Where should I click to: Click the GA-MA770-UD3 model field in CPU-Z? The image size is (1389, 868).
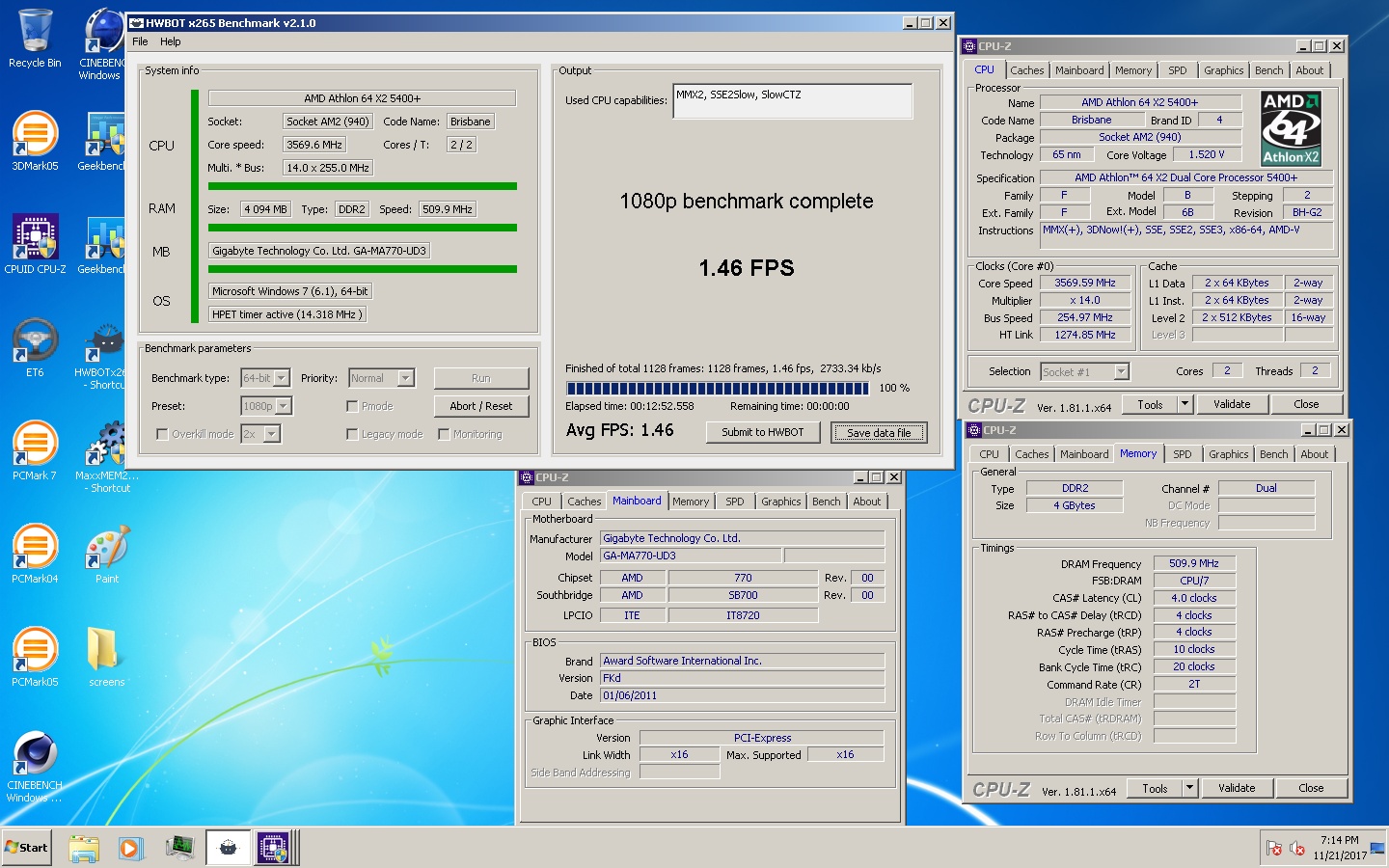(691, 556)
